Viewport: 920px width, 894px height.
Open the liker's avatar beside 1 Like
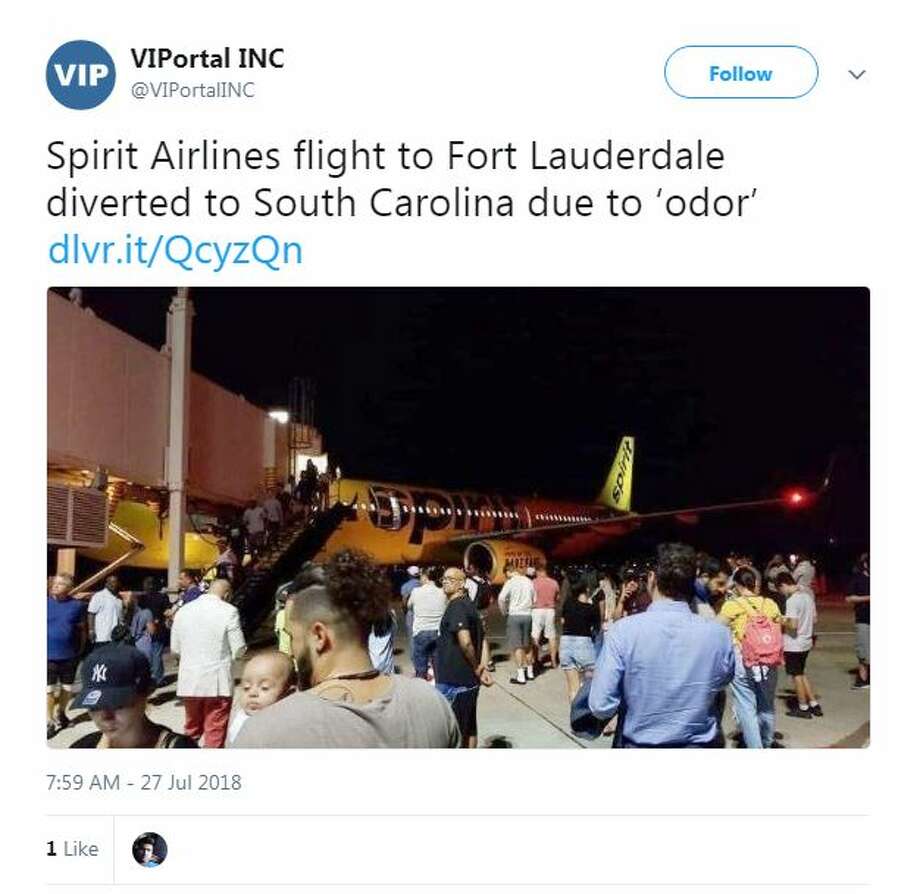[x=150, y=849]
